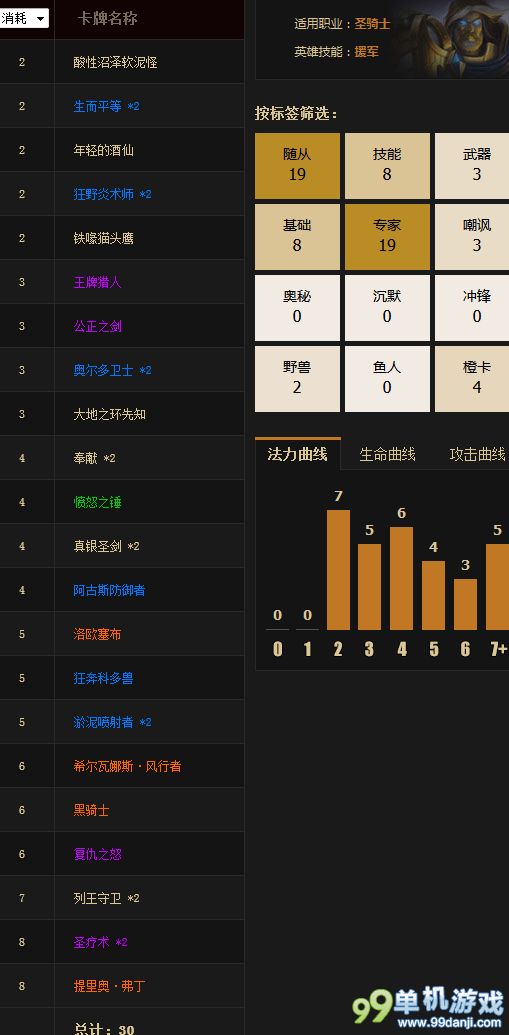The image size is (509, 1035).
Task: Click the 总计：30 total text
Action: pyautogui.click(x=104, y=1028)
